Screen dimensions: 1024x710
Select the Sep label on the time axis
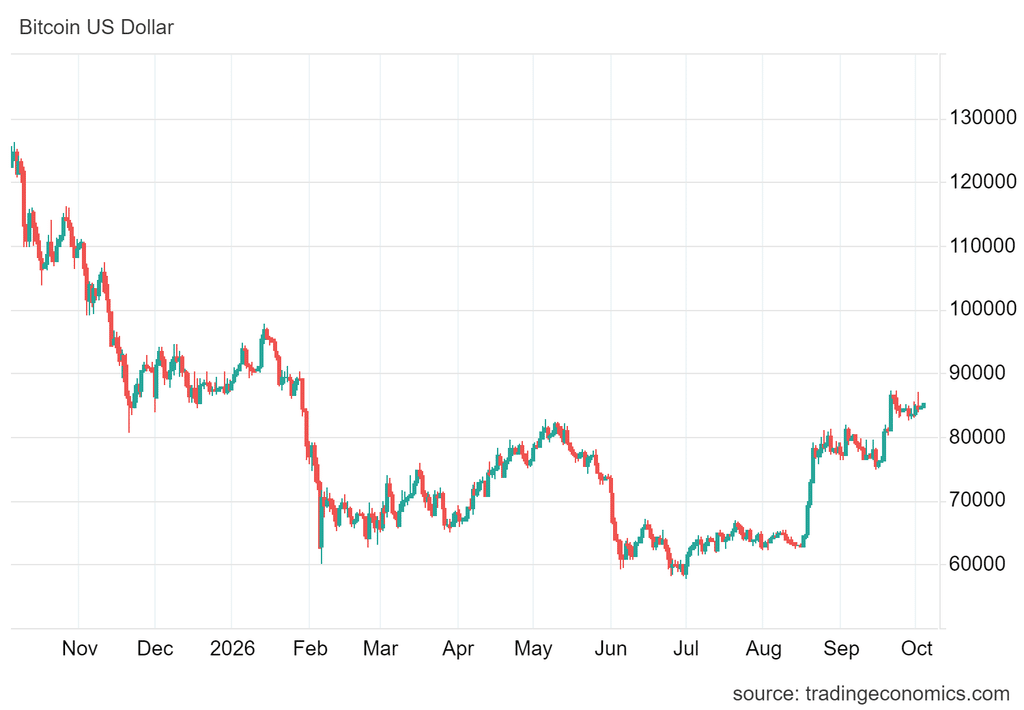tap(841, 649)
